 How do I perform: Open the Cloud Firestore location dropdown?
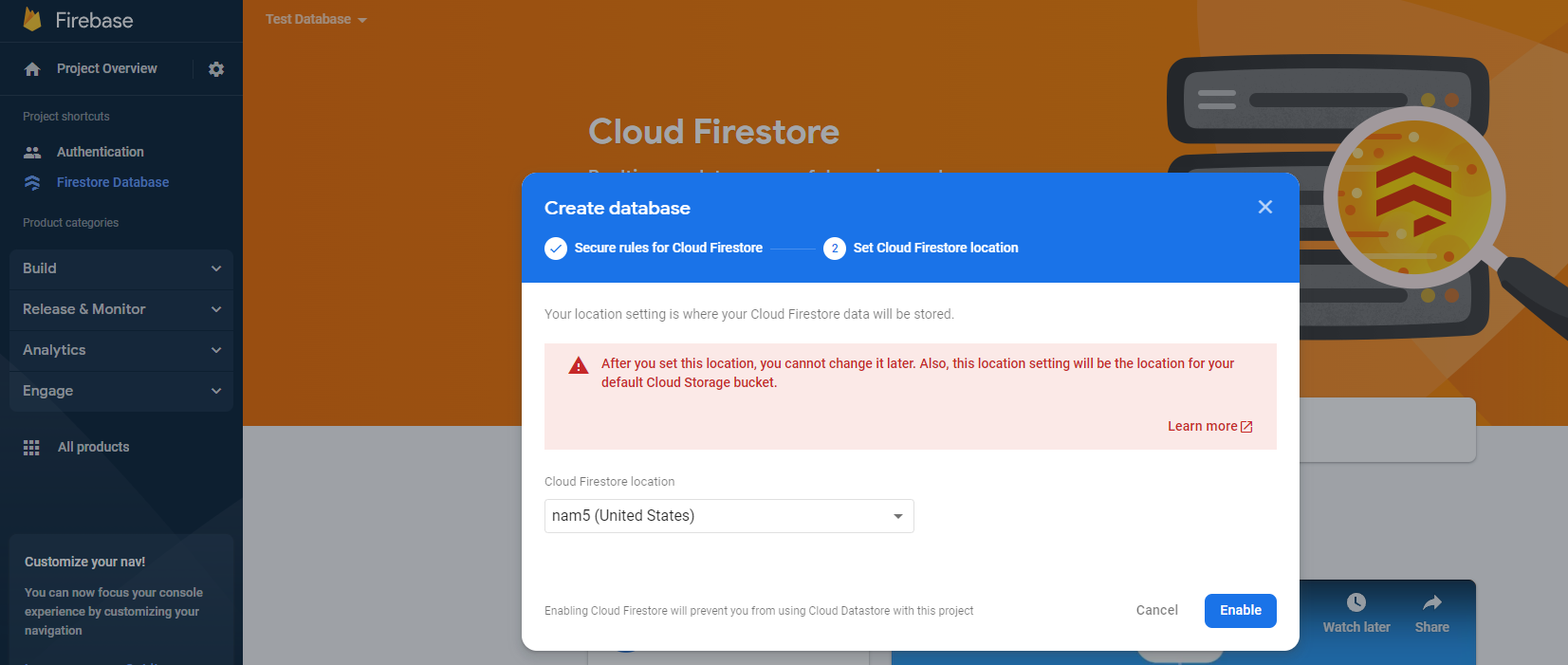(729, 516)
